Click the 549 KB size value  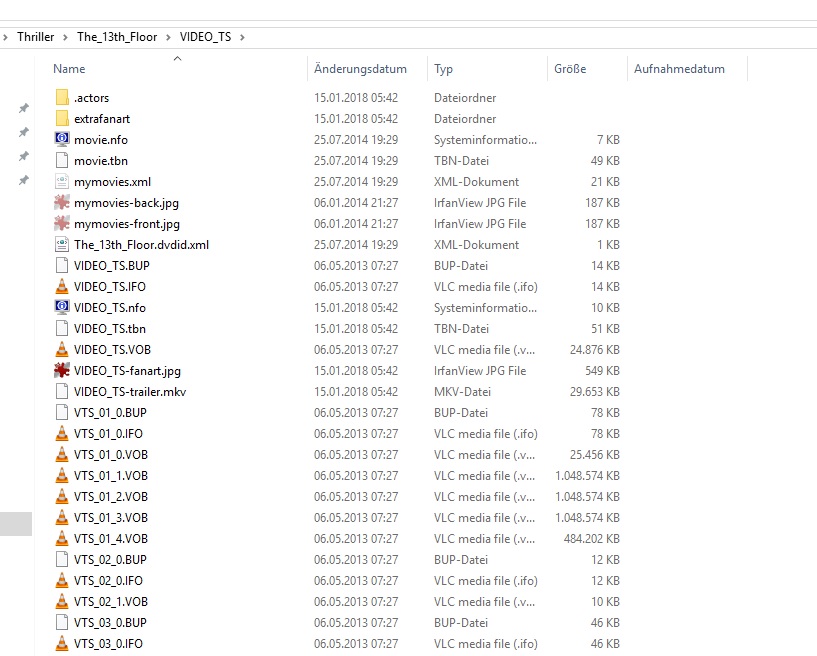coord(602,370)
